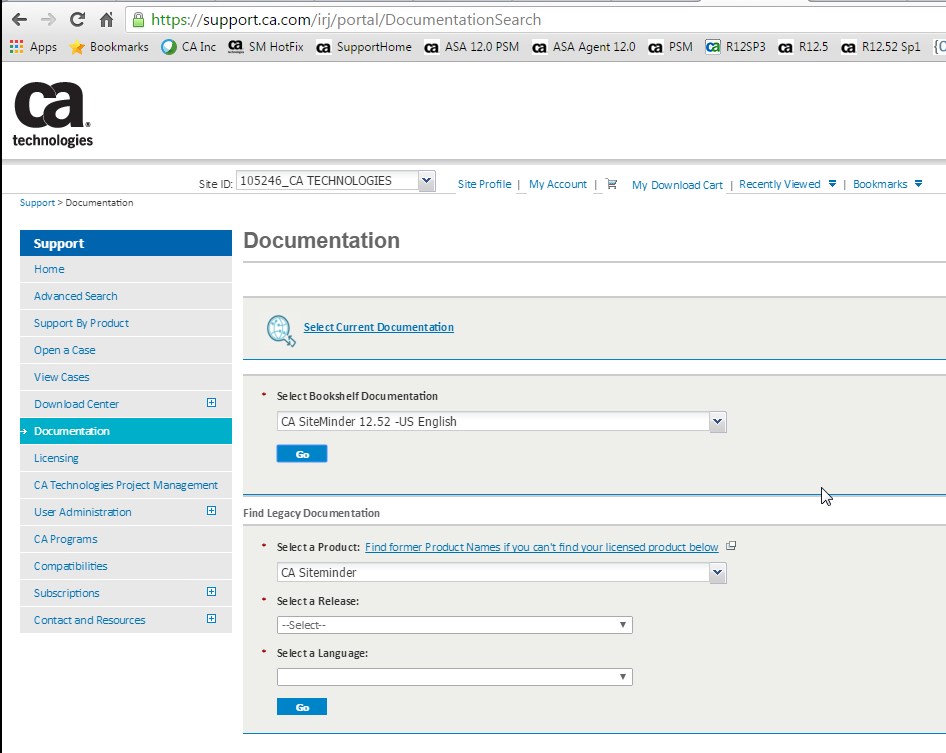Screen dimensions: 946x753
Task: Open the Bookshelf Documentation dropdown
Action: pos(717,421)
